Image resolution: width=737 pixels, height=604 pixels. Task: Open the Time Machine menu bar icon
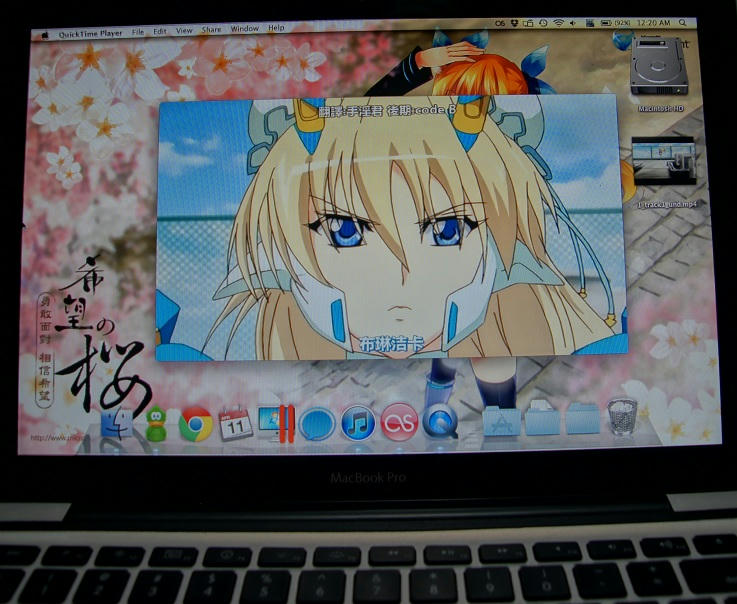(x=543, y=23)
